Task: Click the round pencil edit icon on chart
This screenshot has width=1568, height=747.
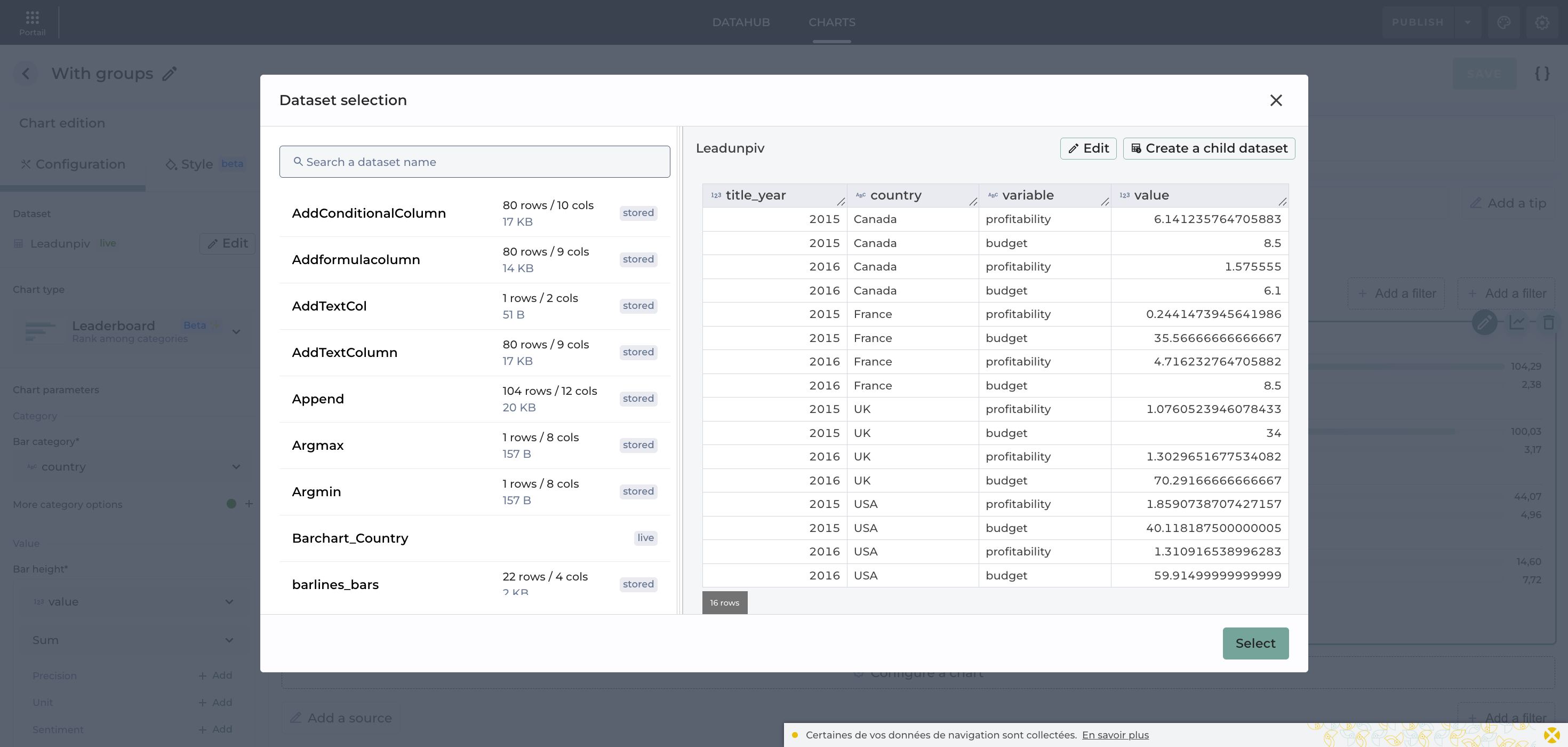Action: coord(1484,322)
